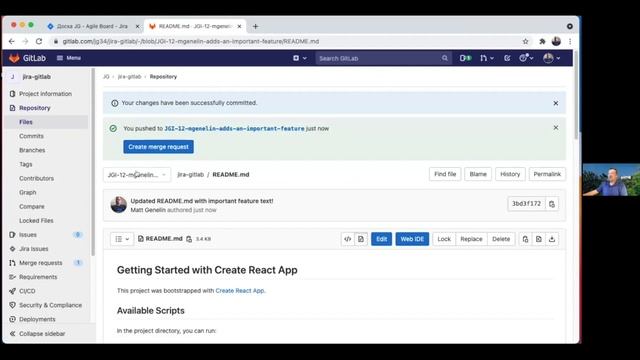Open the Create React App link

click(240, 291)
